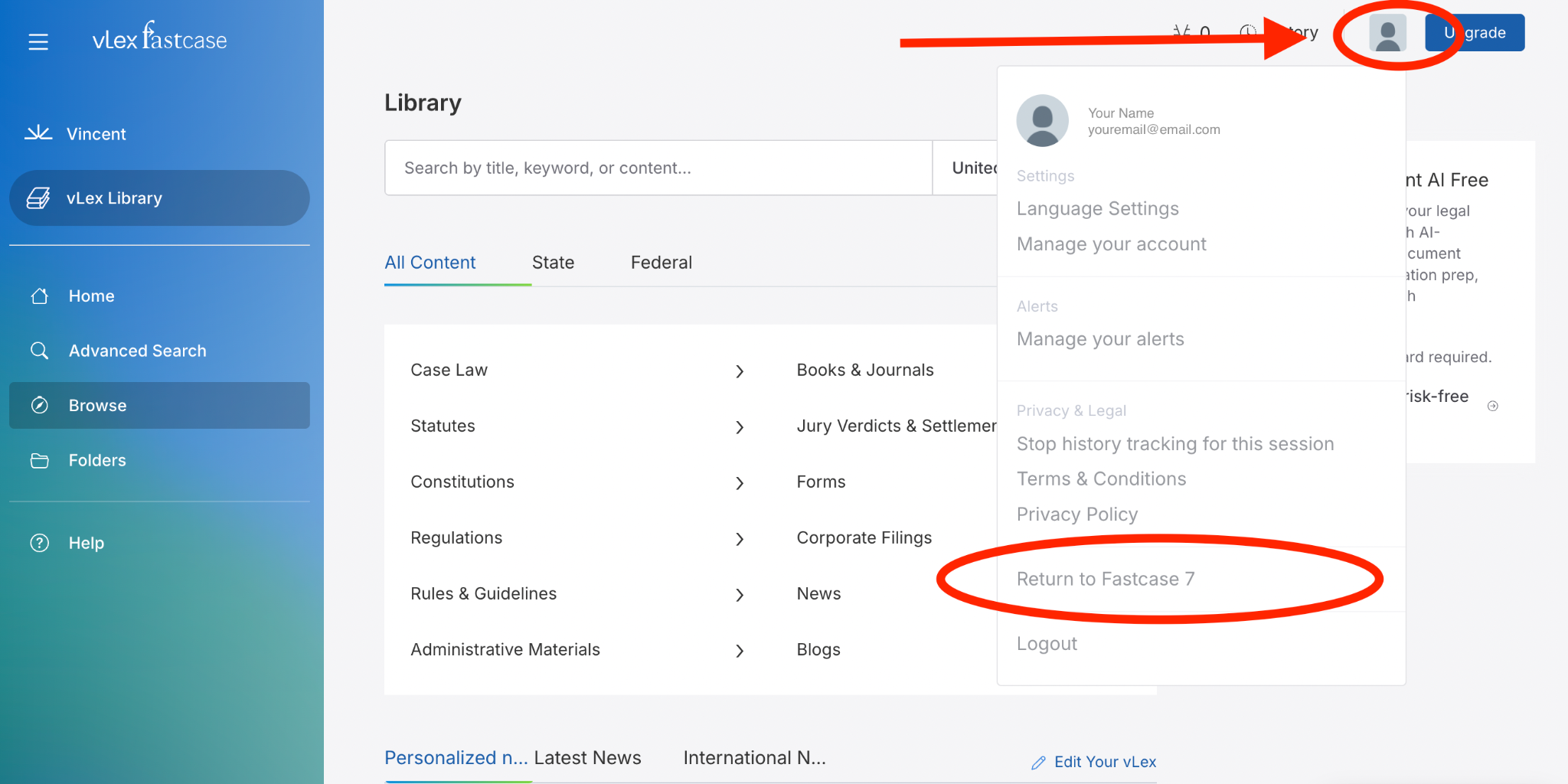This screenshot has height=784, width=1568.
Task: Open the Administrative Materials category
Action: coord(505,649)
